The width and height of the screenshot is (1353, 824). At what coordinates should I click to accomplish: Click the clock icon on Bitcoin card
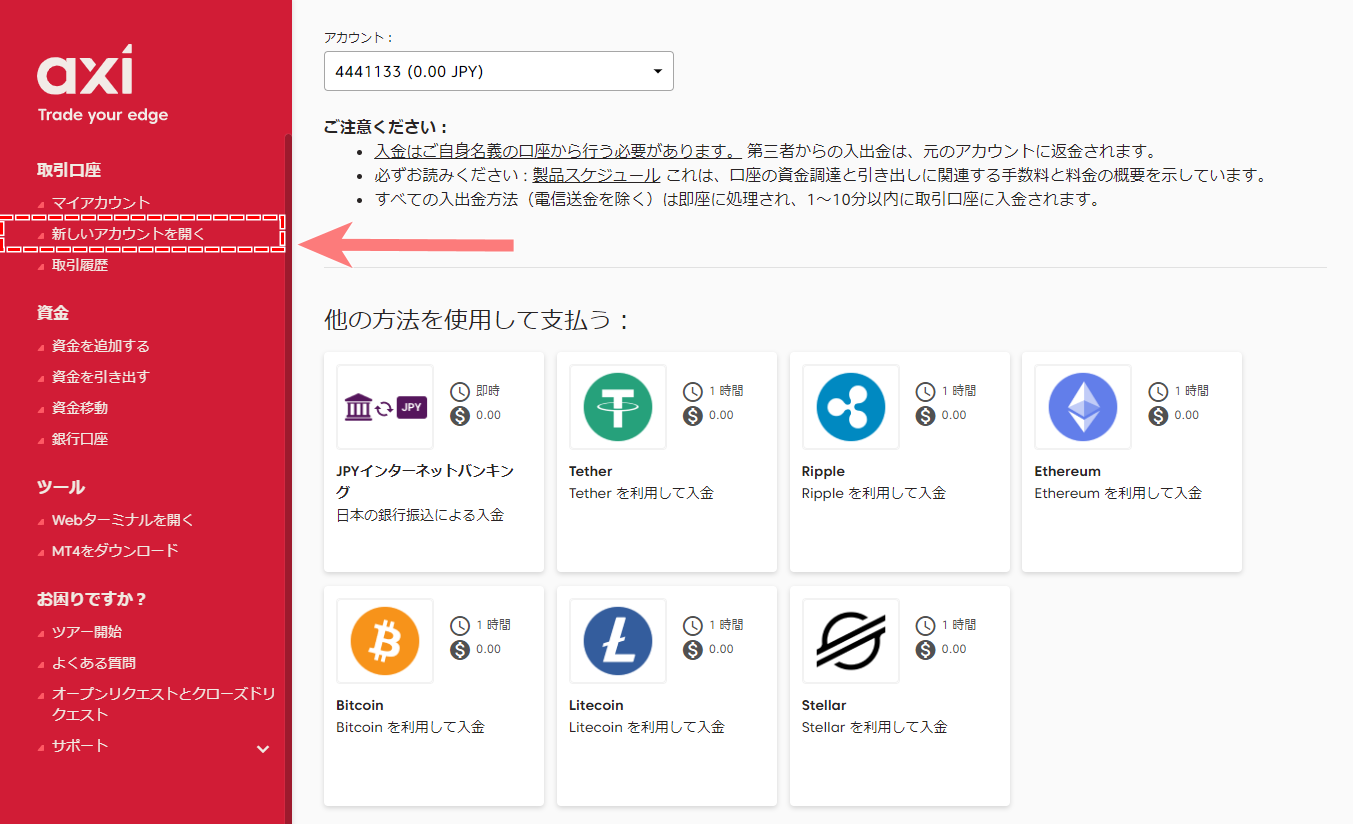coord(460,626)
